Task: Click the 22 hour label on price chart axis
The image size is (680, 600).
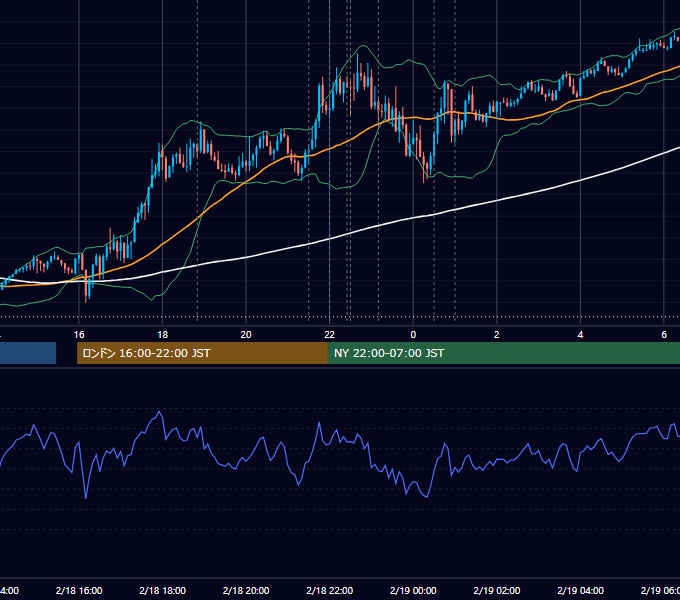Action: tap(330, 335)
